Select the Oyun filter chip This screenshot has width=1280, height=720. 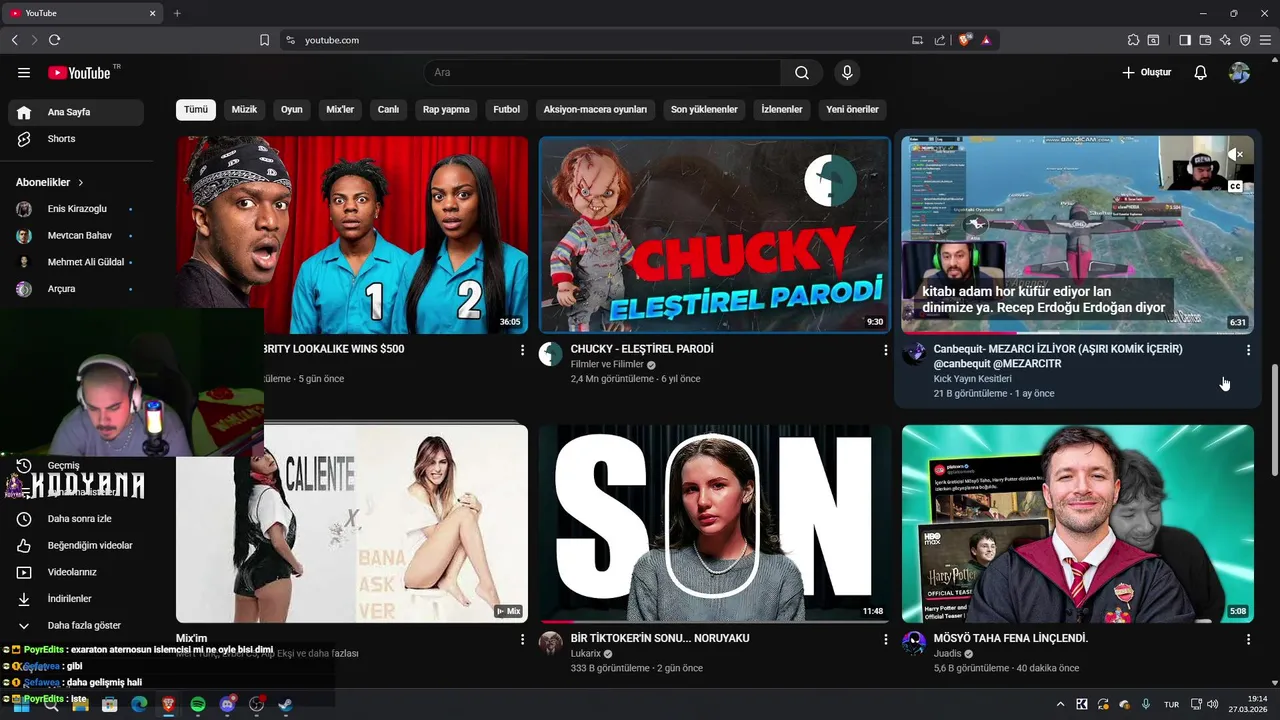pos(292,109)
